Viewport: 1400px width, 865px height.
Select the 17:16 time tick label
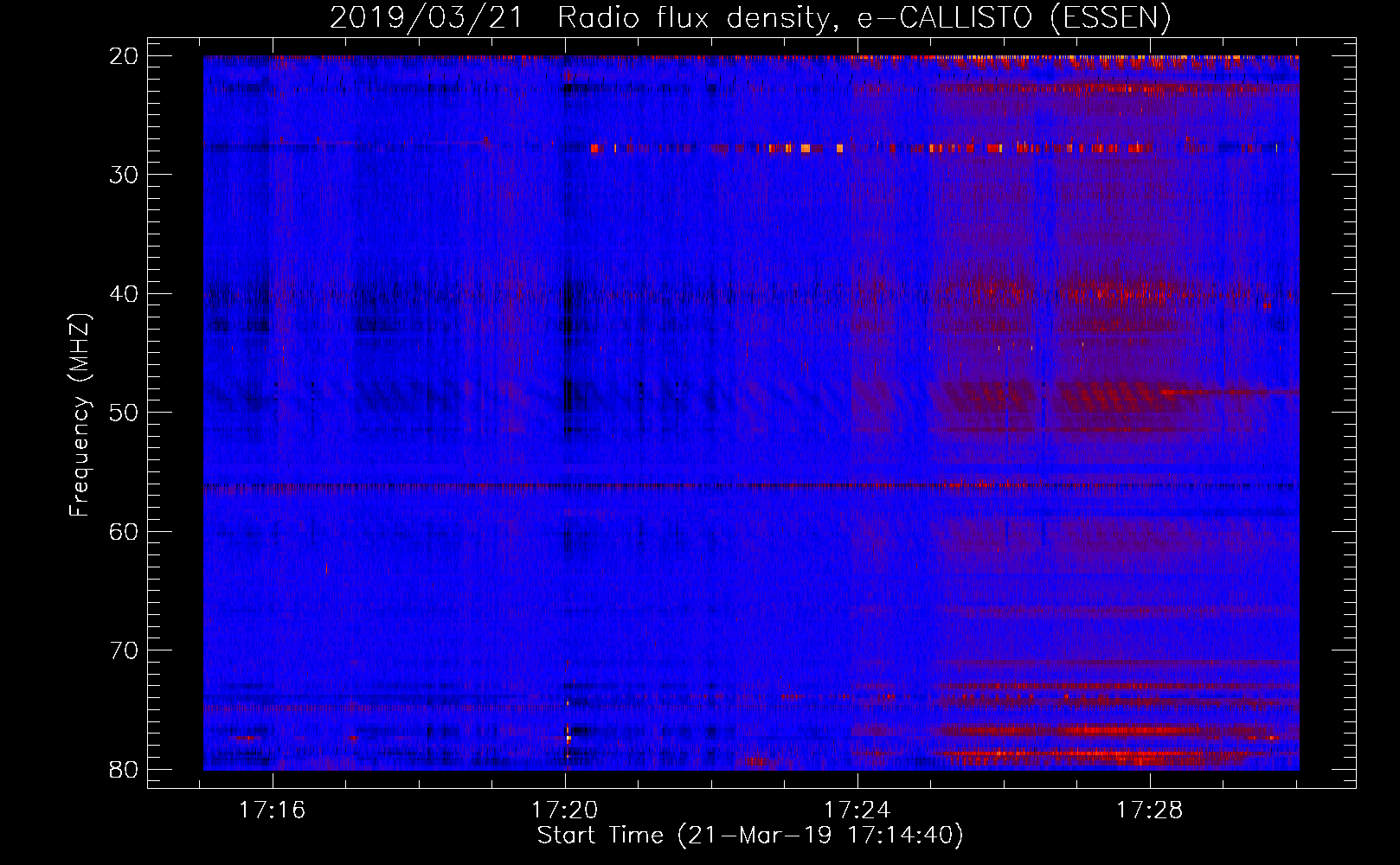click(x=273, y=811)
